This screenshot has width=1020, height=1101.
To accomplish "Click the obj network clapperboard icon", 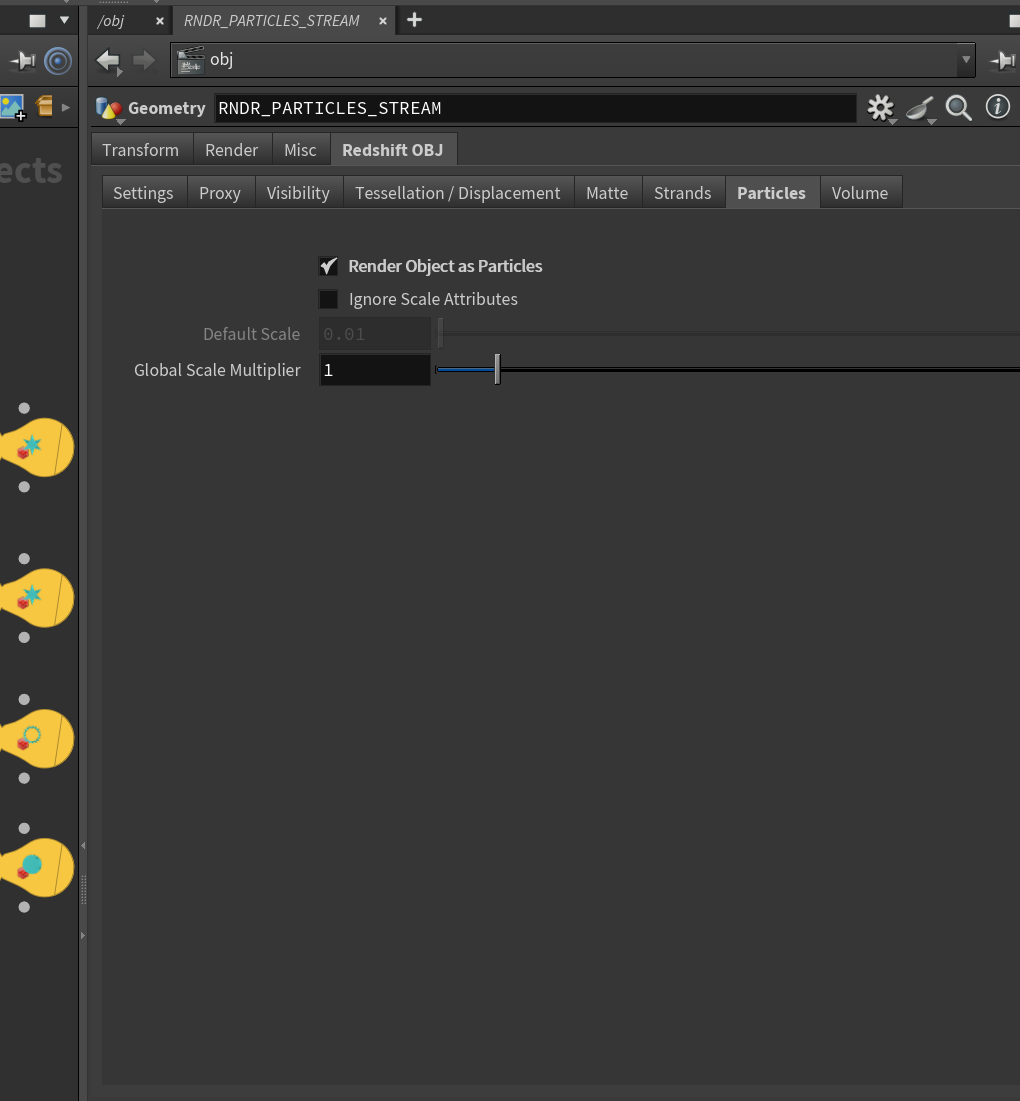I will click(190, 60).
